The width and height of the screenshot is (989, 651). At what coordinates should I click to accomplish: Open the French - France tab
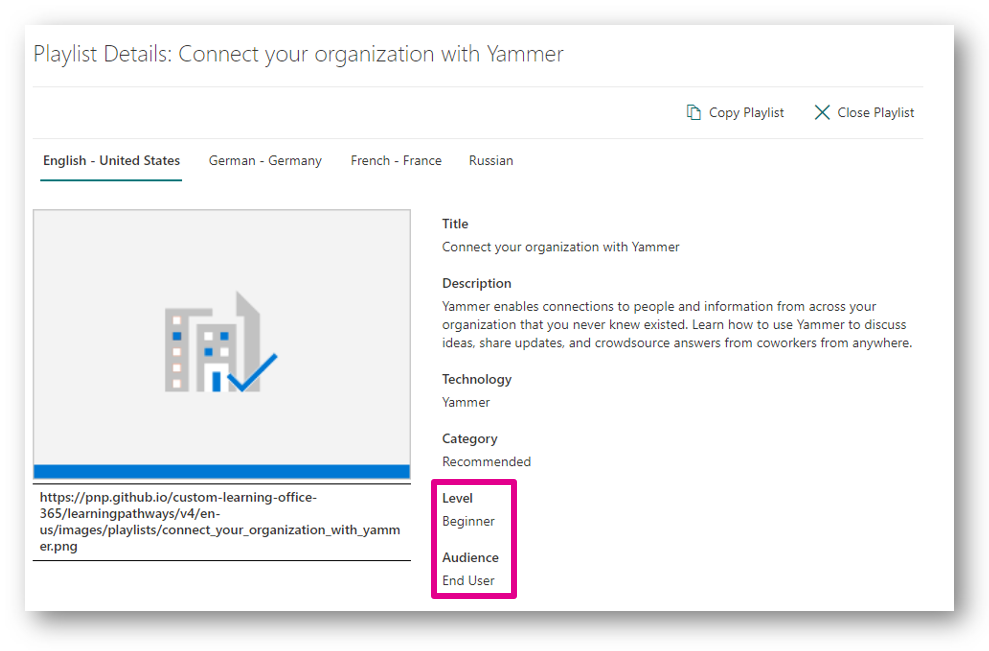(396, 161)
